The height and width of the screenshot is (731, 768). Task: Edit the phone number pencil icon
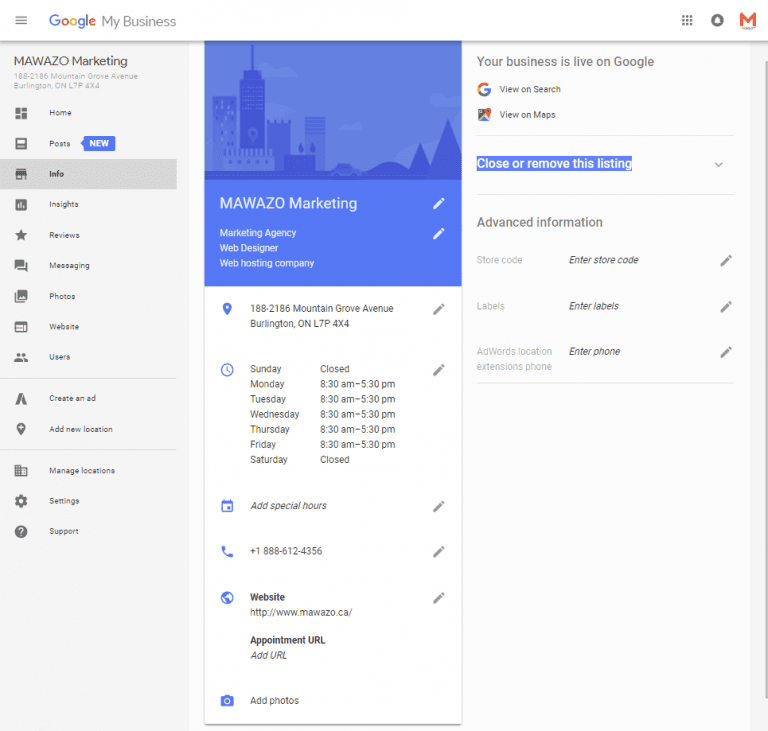438,552
